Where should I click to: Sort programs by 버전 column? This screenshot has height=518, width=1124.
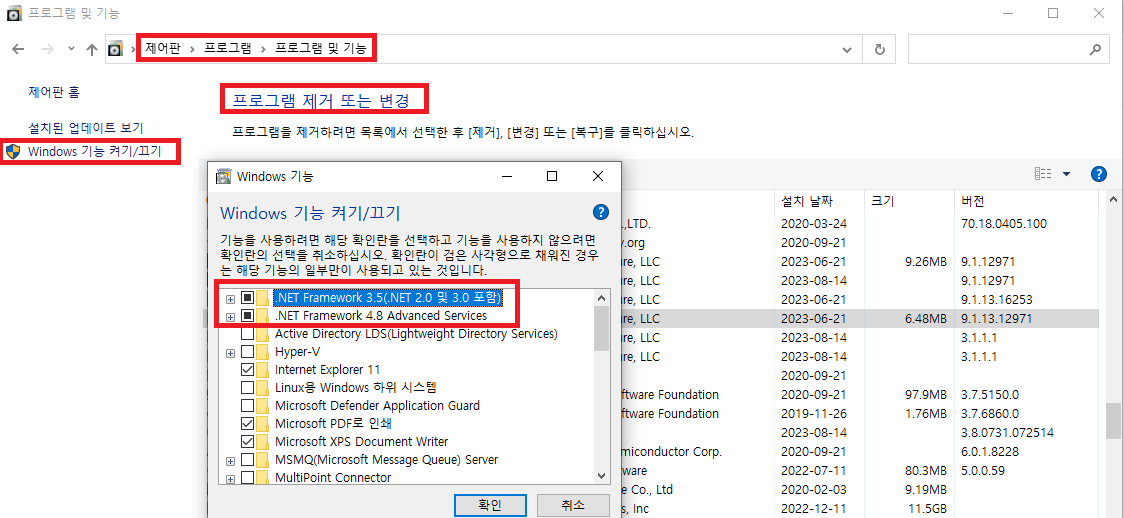point(973,201)
